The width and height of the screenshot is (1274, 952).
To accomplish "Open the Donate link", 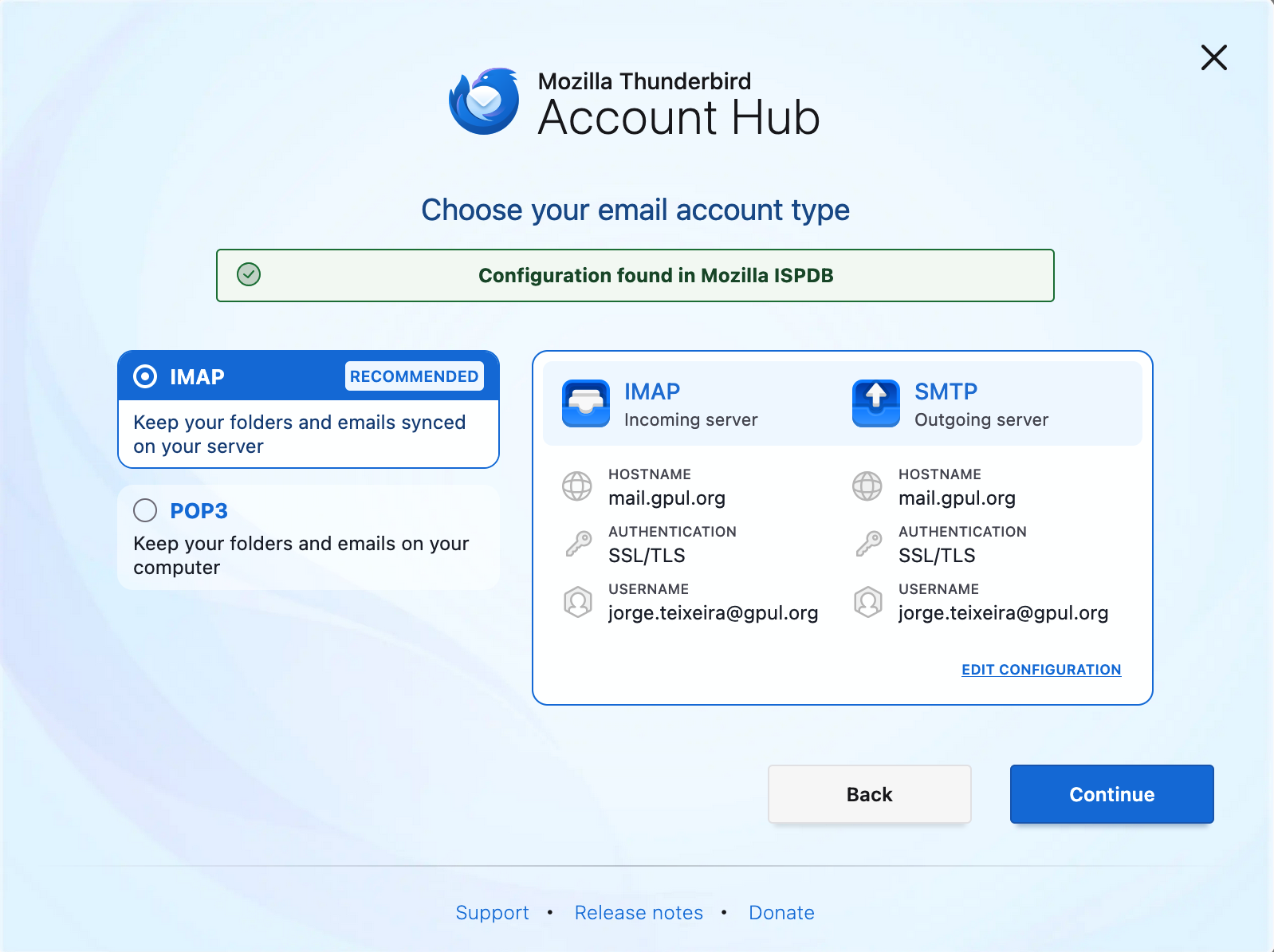I will pyautogui.click(x=781, y=913).
